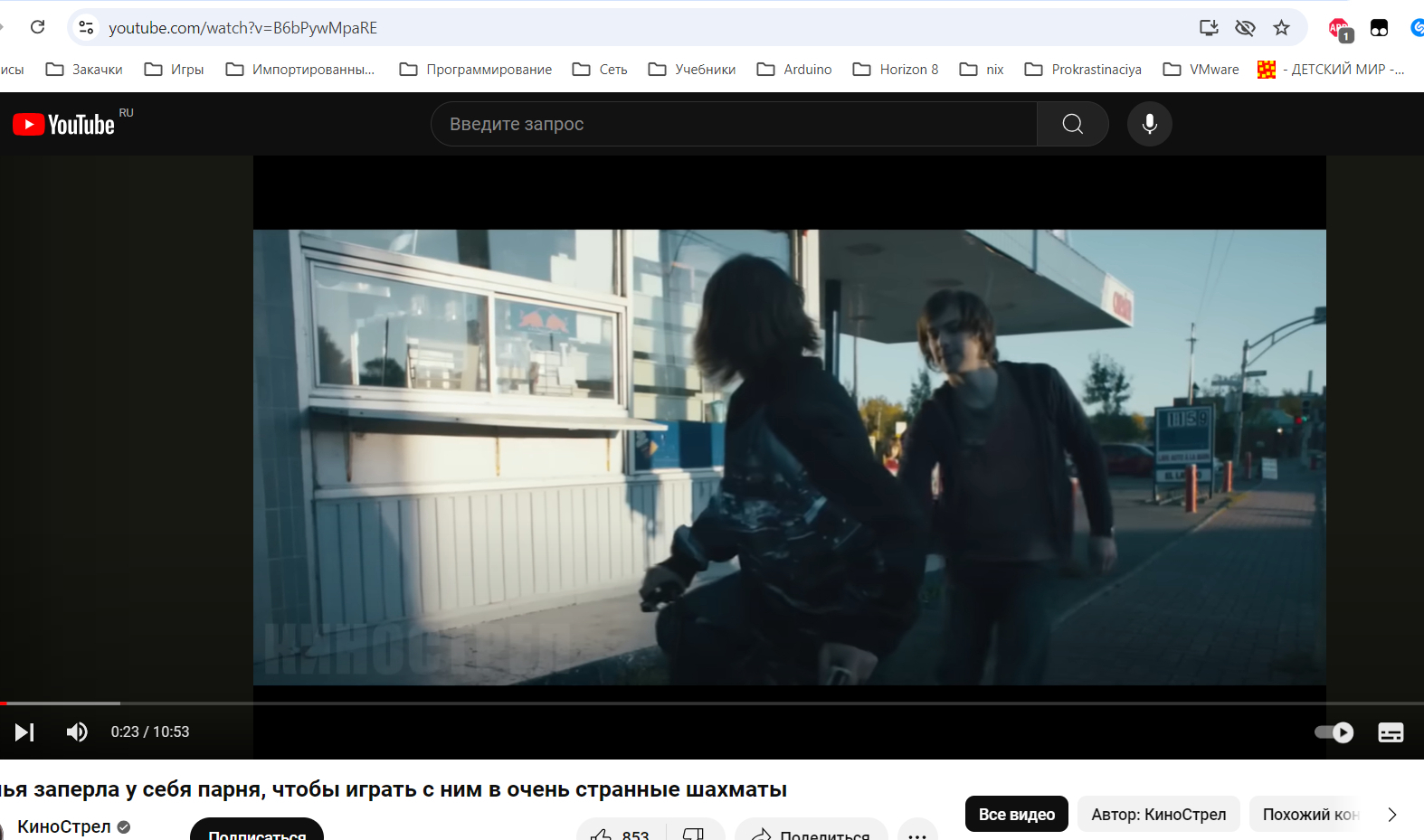The image size is (1424, 840).
Task: Open the КиноСтрел channel link
Action: 64,826
